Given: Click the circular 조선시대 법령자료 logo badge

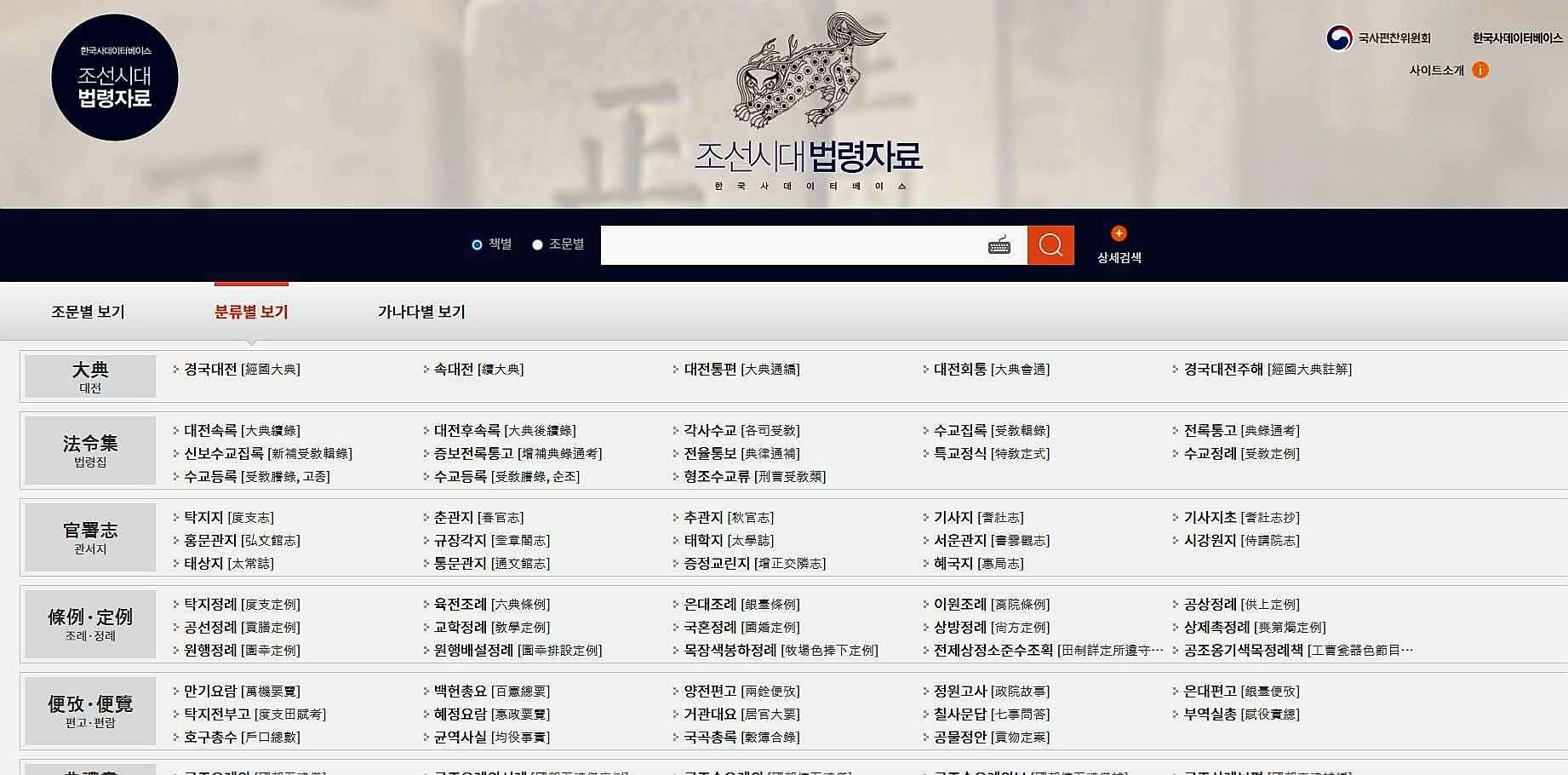Looking at the screenshot, I should (115, 77).
